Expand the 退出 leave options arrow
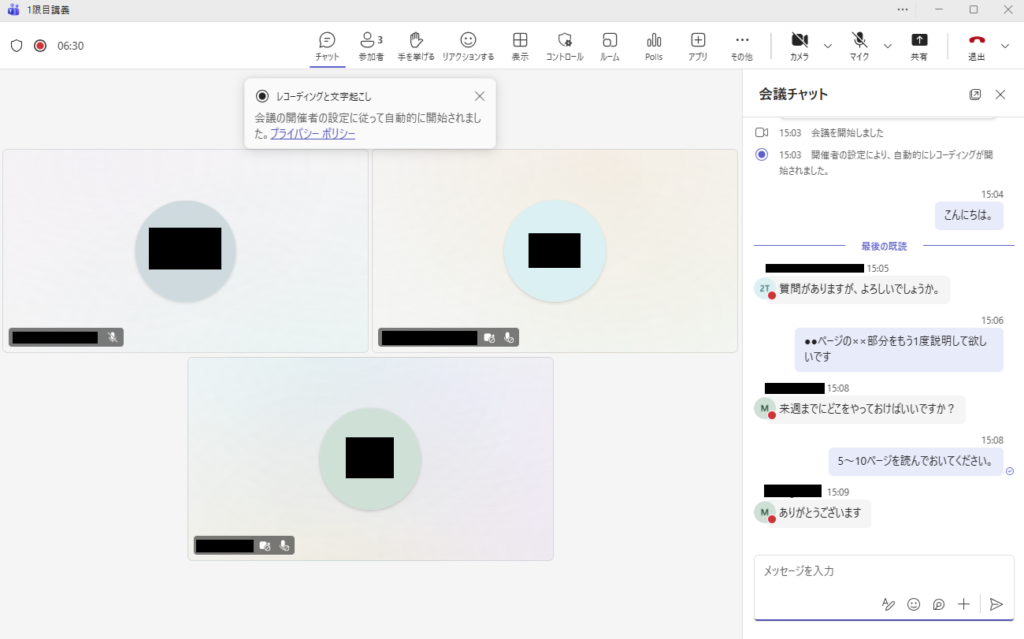This screenshot has height=639, width=1024. [x=1005, y=46]
